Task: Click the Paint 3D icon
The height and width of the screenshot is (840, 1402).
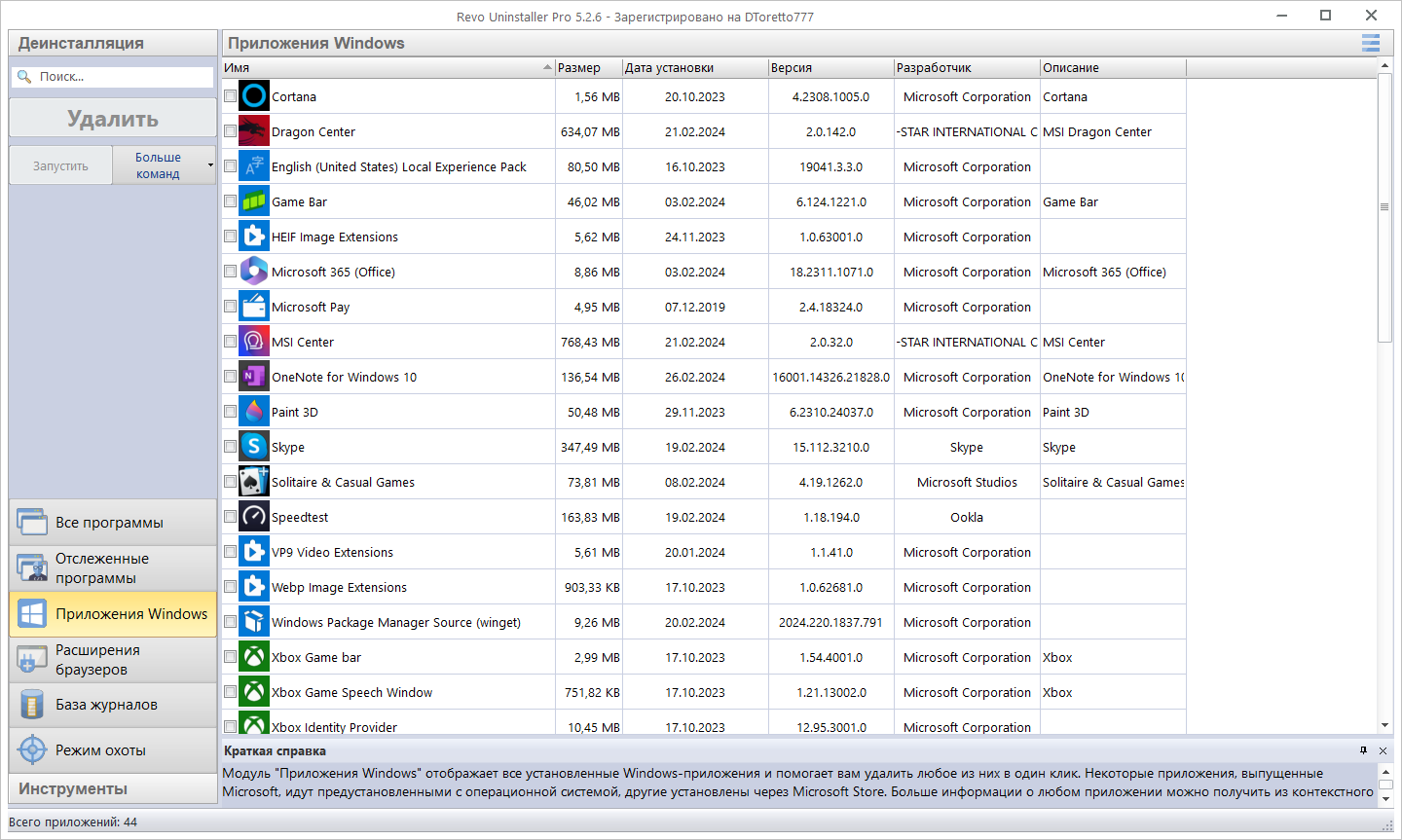Action: pyautogui.click(x=254, y=412)
